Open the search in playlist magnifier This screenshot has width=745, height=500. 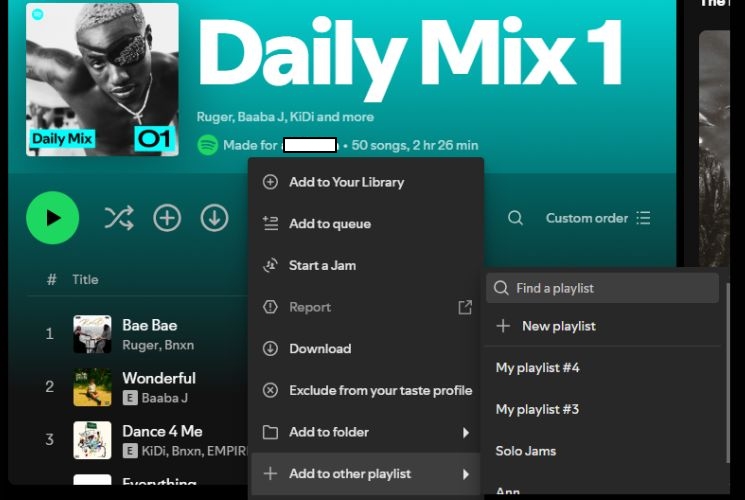515,218
